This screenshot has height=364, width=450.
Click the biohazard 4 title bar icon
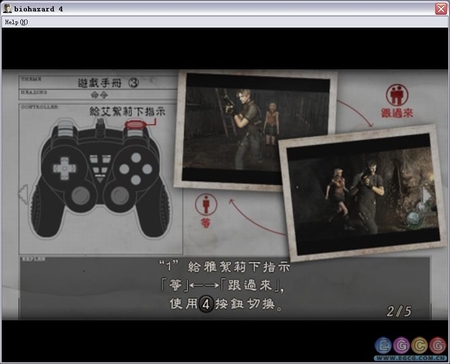(x=7, y=8)
